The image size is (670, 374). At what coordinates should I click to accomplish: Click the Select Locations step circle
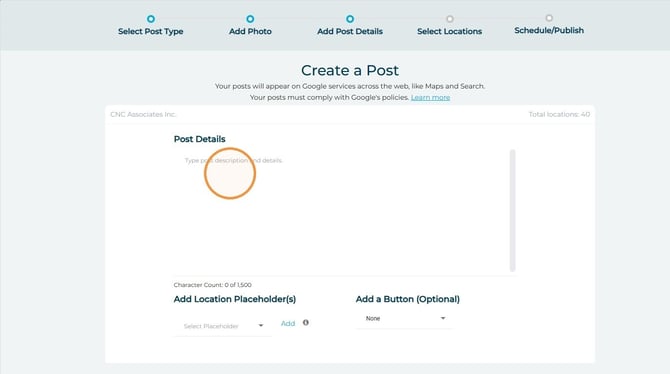[450, 19]
